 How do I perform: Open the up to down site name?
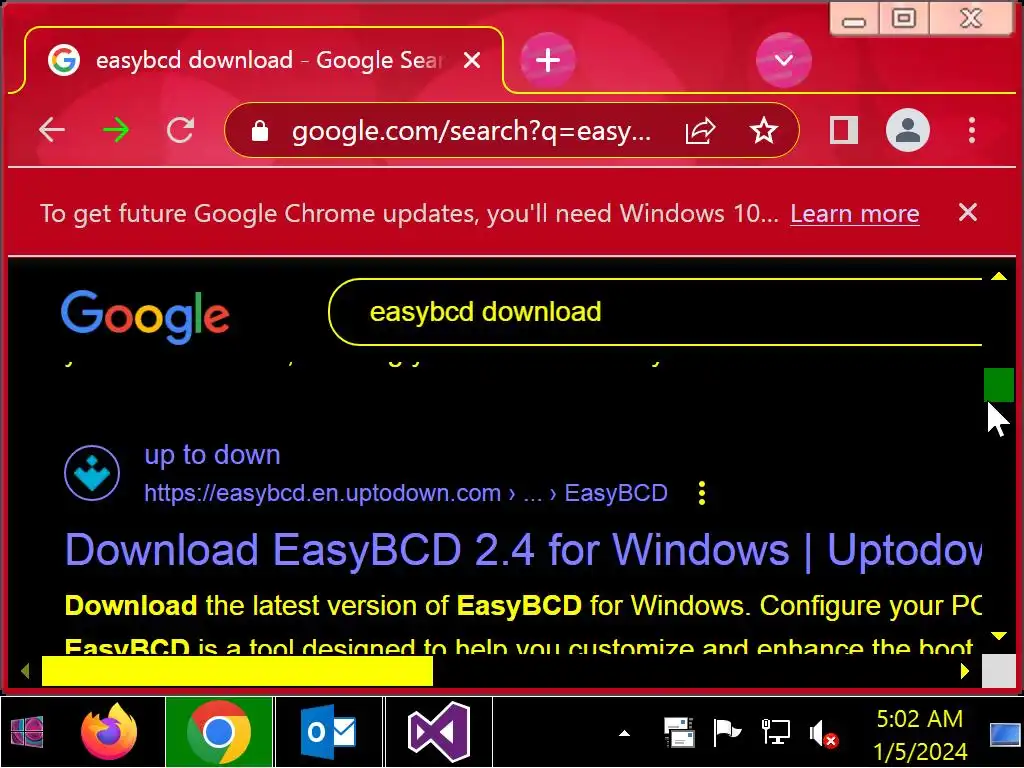(212, 455)
